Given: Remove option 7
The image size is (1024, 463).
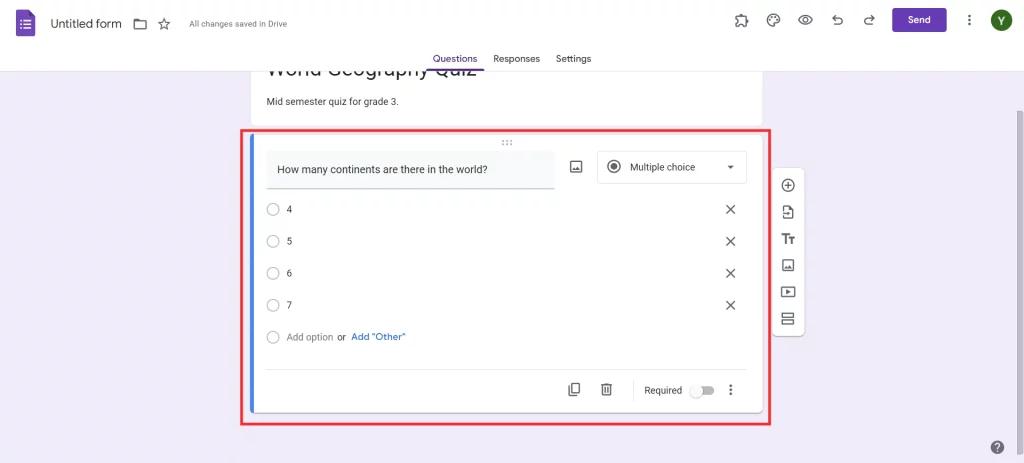Looking at the screenshot, I should 731,306.
